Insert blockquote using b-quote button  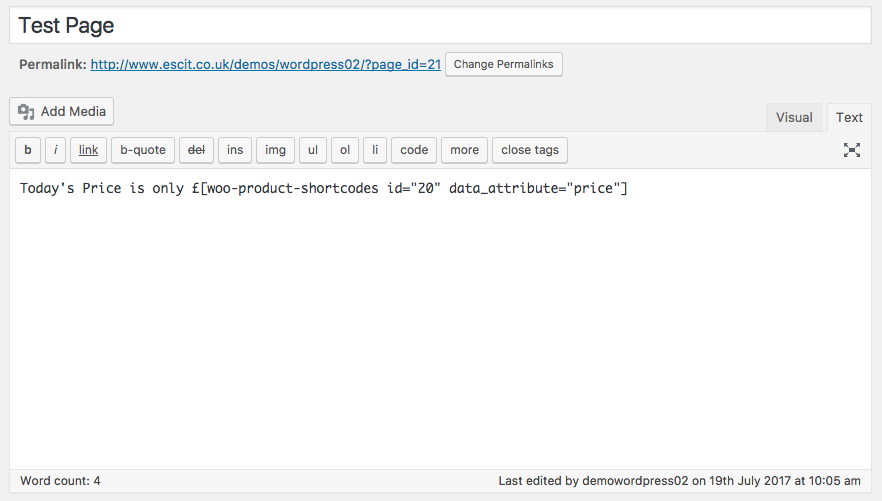coord(143,150)
